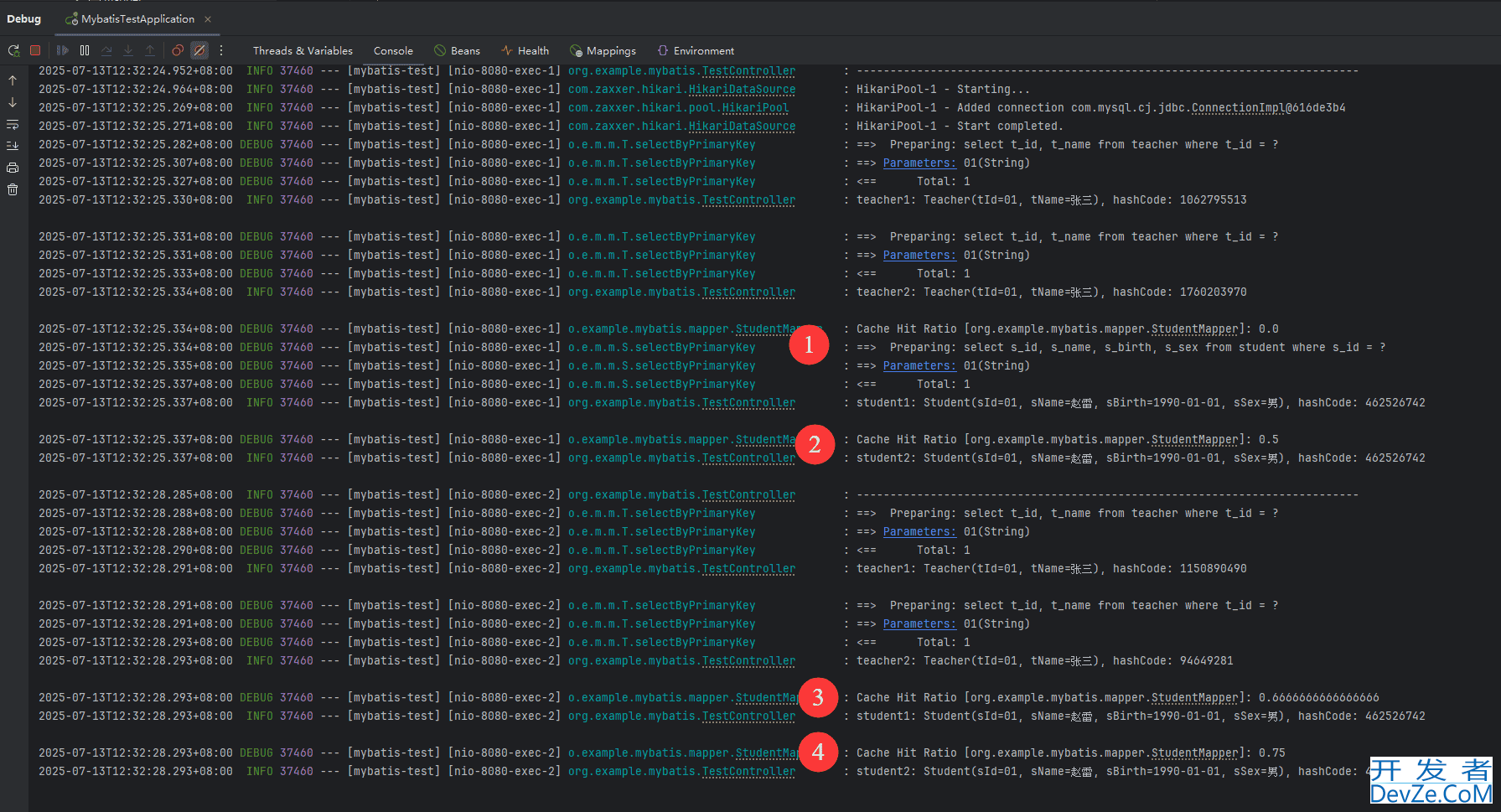Open the View Breakpoints icon
The height and width of the screenshot is (812, 1501).
[178, 50]
